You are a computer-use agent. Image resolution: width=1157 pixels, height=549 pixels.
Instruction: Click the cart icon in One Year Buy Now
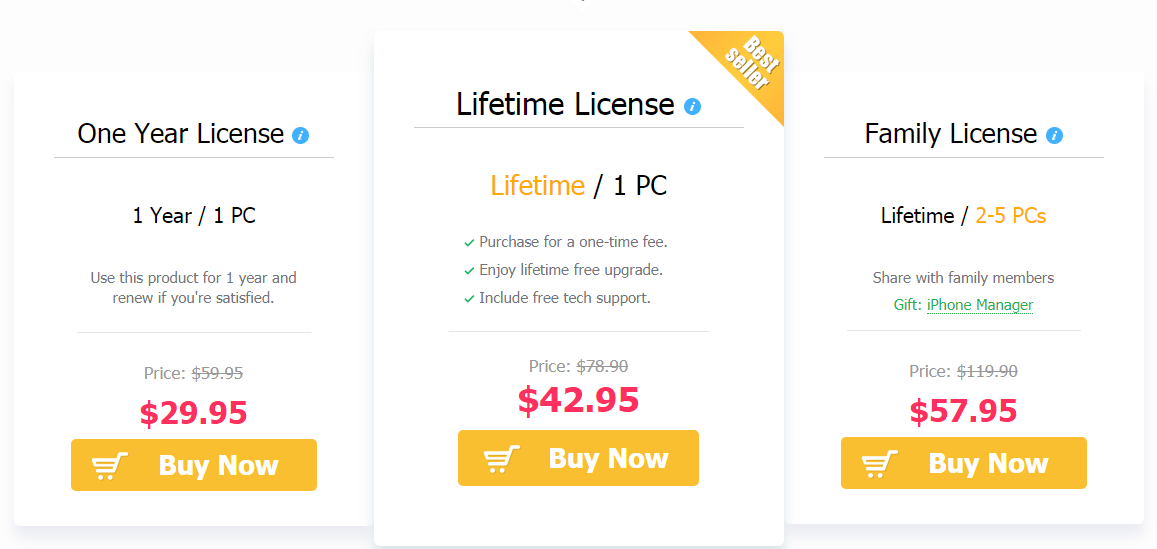[x=110, y=466]
